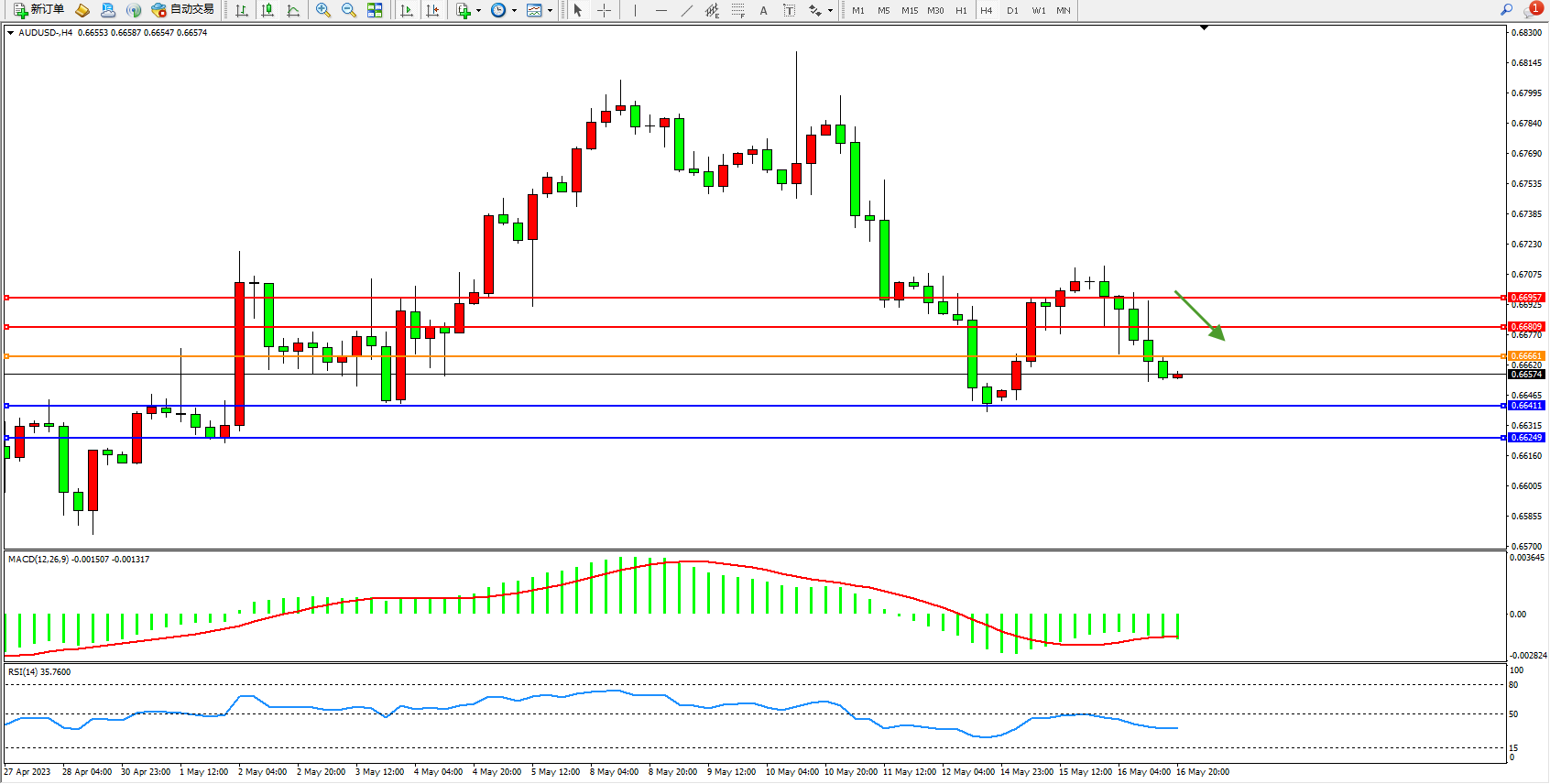Tile chart windows with the grid icon
The image size is (1550, 784).
tap(375, 10)
